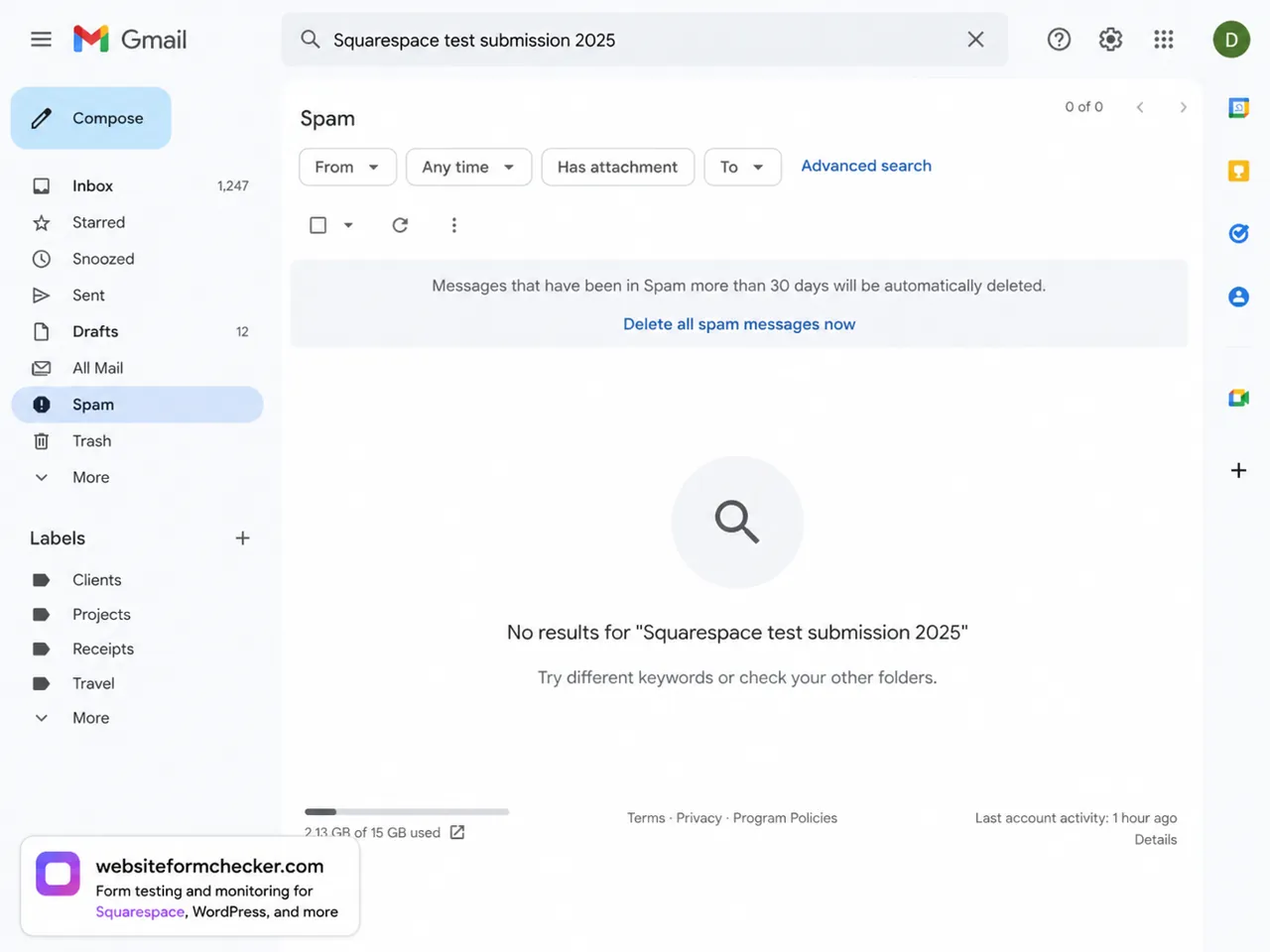The image size is (1270, 952).
Task: Click Advanced search link
Action: pos(866,166)
